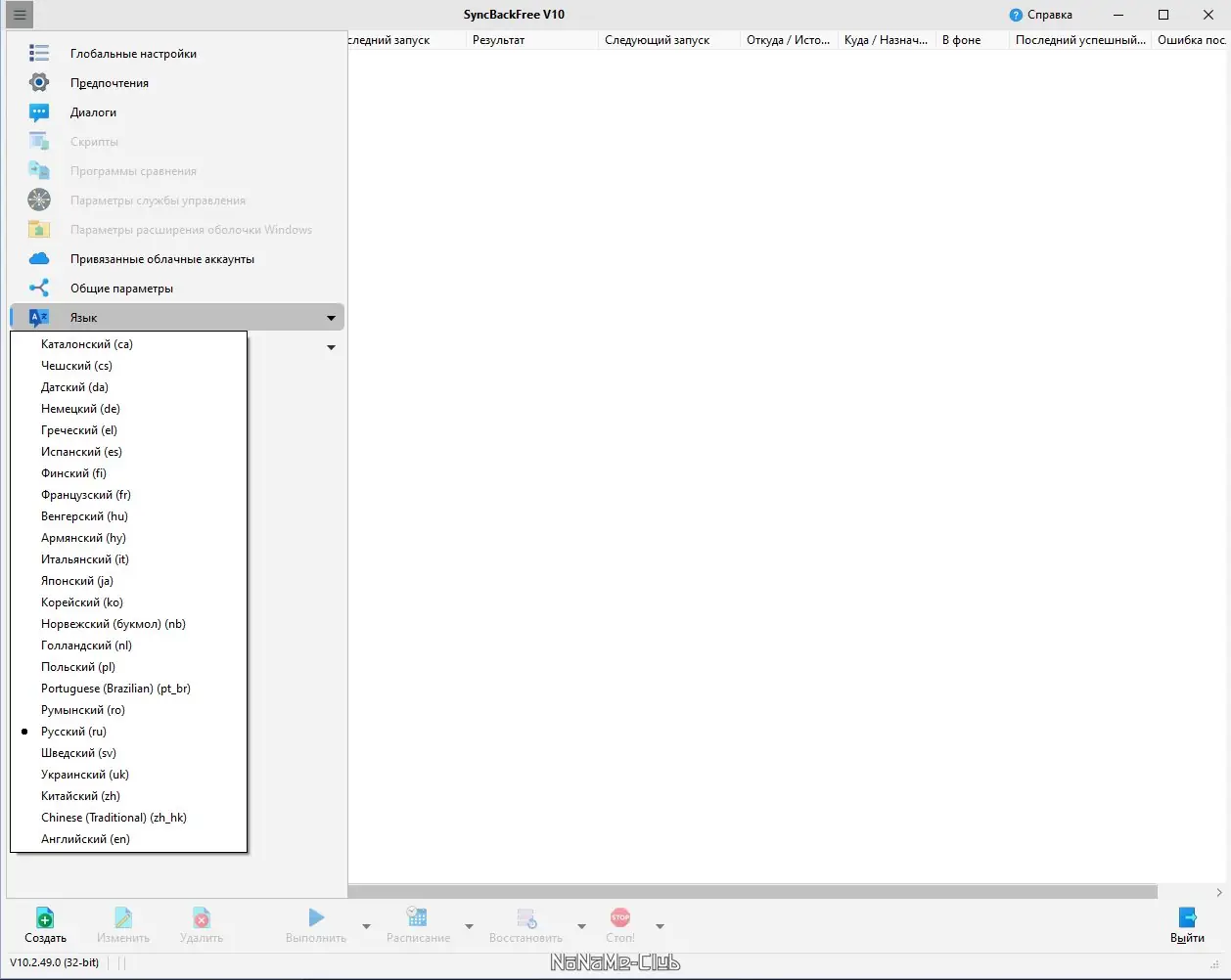Click the Справка help question icon
The image size is (1231, 980).
(1016, 15)
